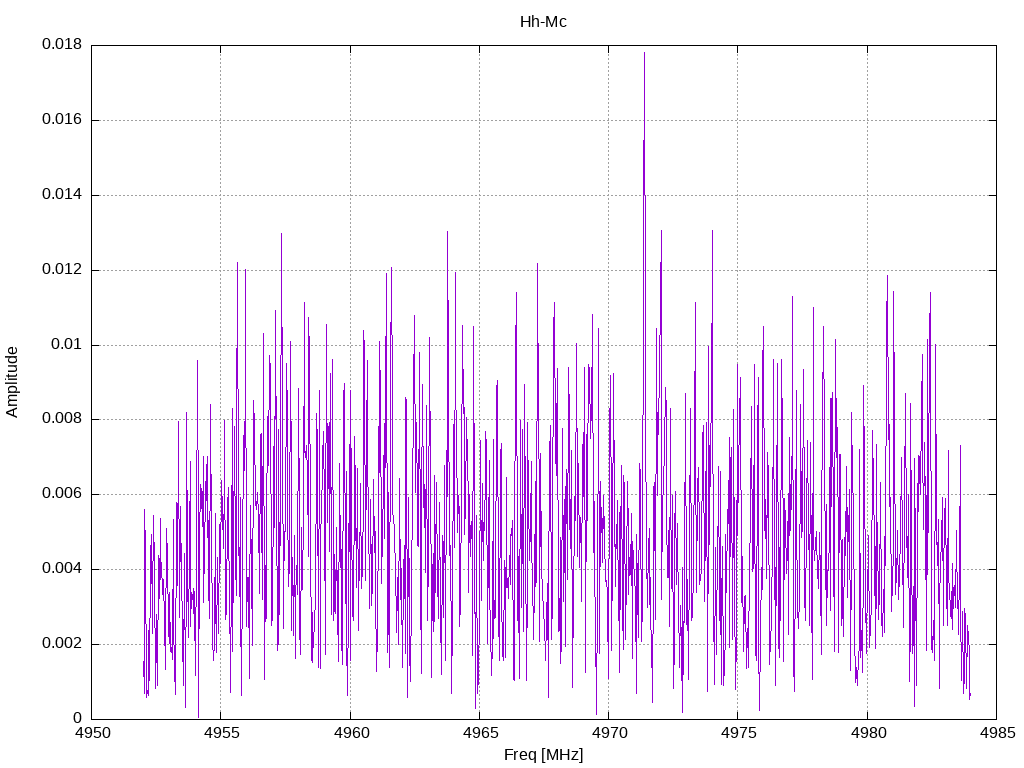This screenshot has width=1024, height=768.
Task: Click the 4970 x-axis tick label
Action: [x=609, y=733]
